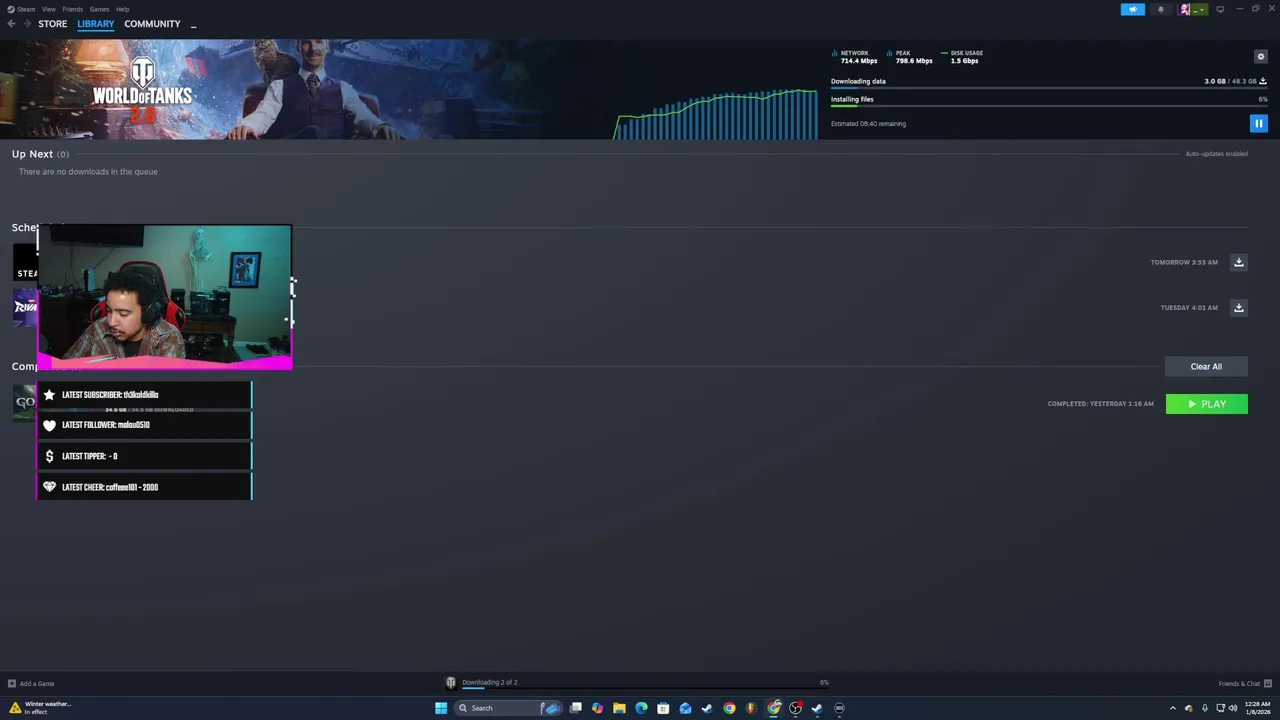1280x720 pixels.
Task: Click the green PLAY button
Action: [x=1206, y=404]
